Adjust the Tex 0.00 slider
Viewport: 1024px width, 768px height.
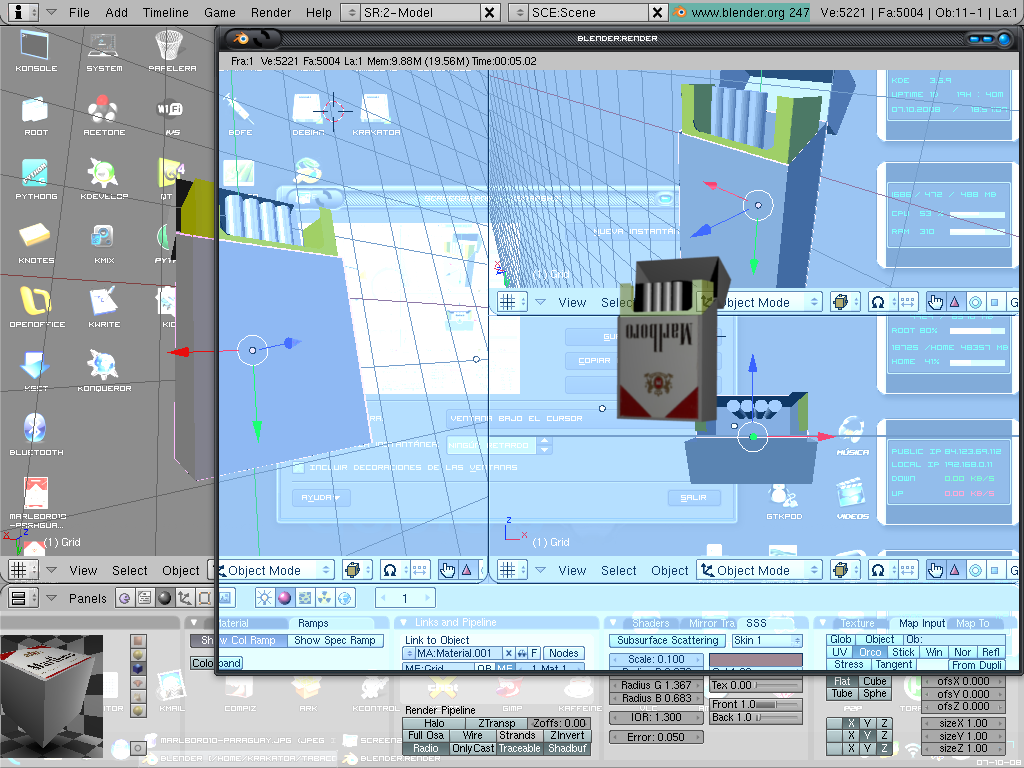click(756, 685)
